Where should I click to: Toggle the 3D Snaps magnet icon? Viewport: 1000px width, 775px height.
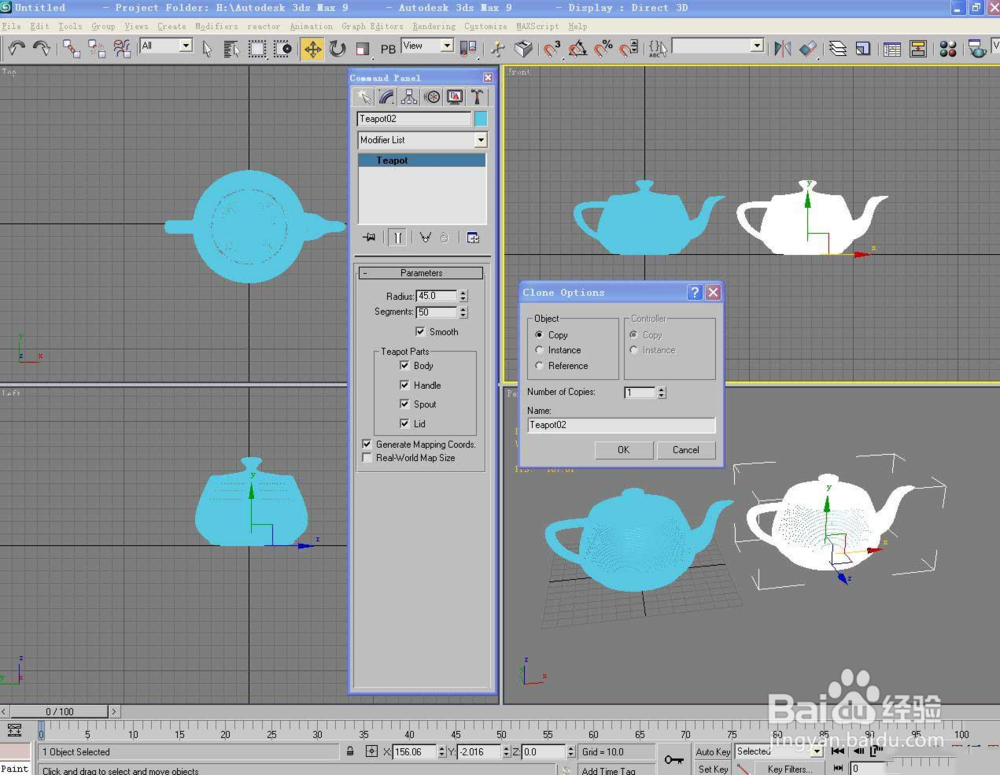tap(552, 48)
